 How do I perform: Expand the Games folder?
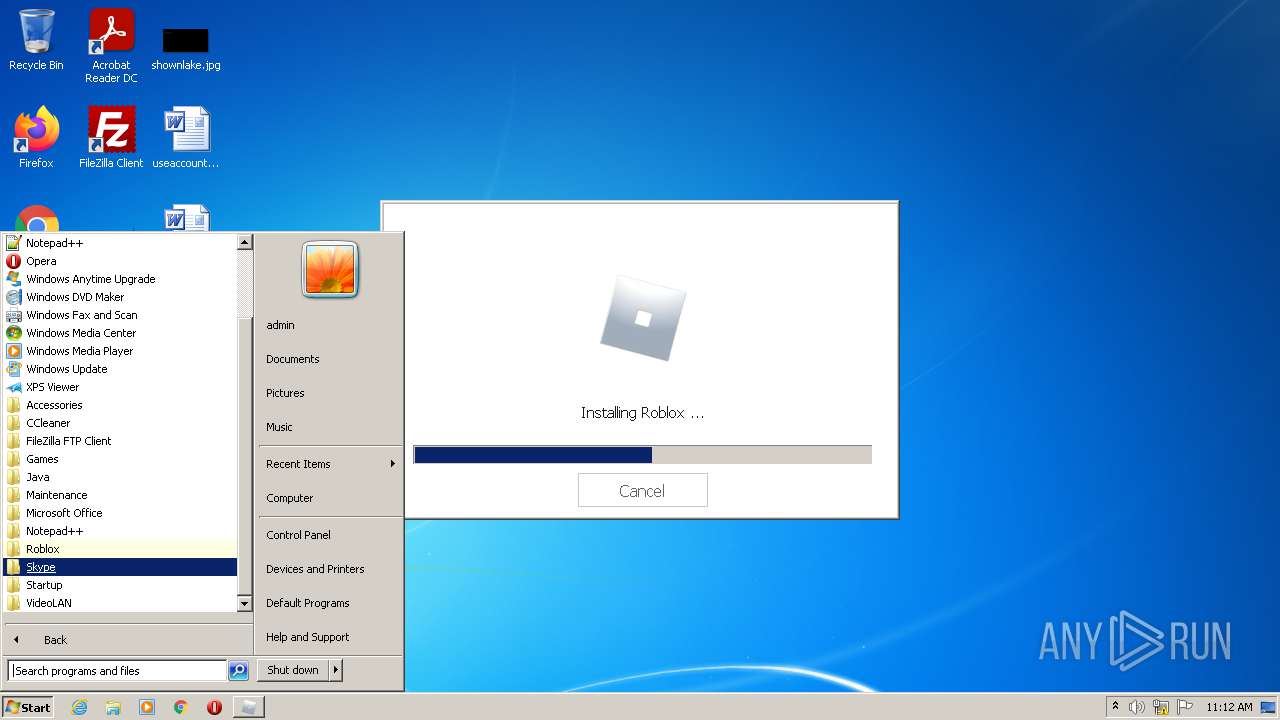coord(120,459)
